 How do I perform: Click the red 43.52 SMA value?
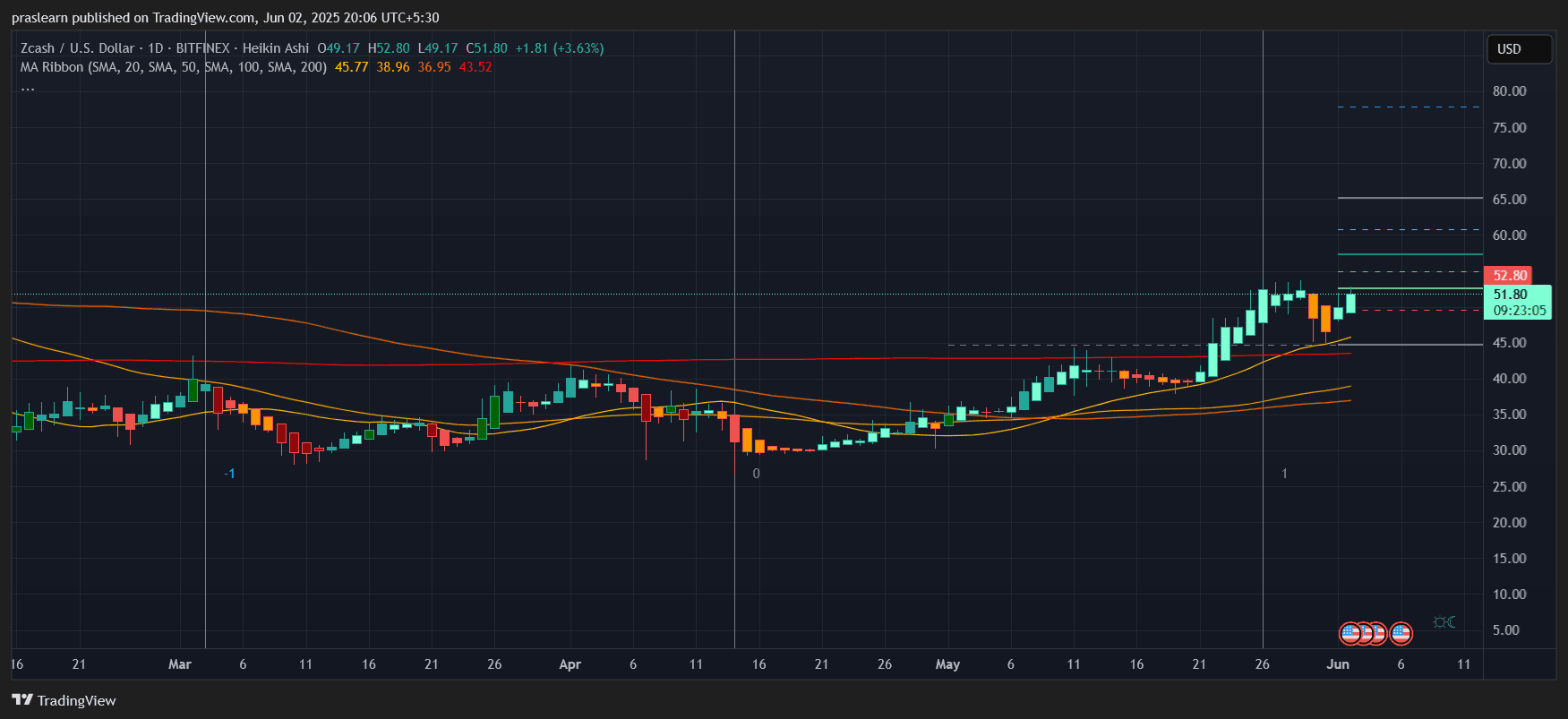coord(476,67)
